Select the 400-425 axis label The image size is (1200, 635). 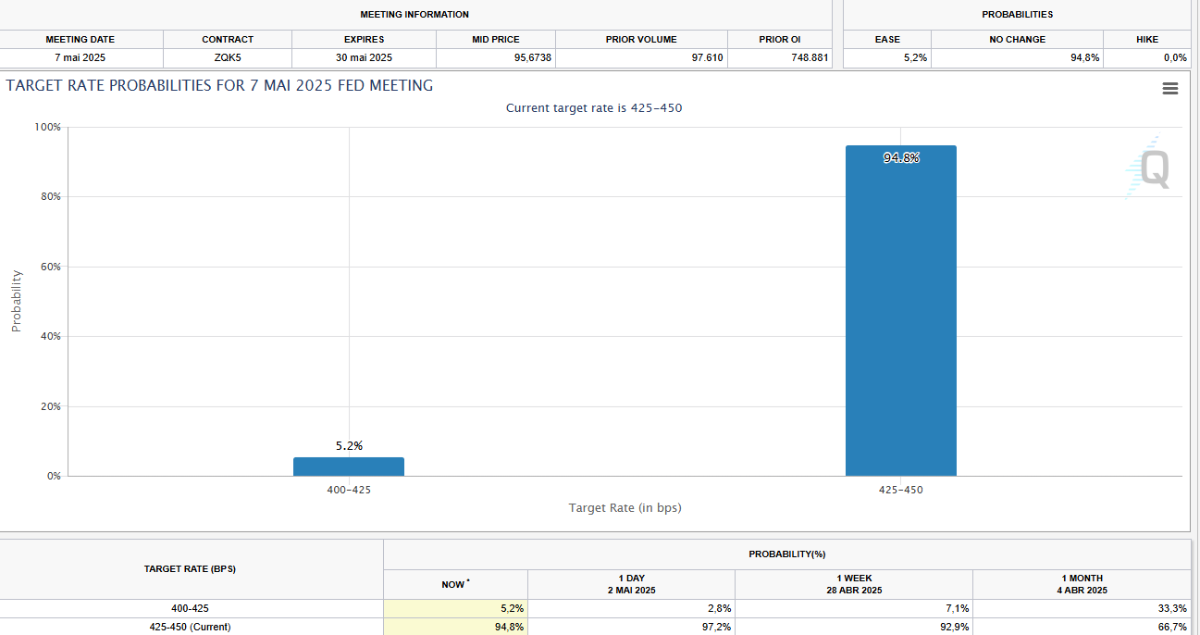pyautogui.click(x=349, y=490)
